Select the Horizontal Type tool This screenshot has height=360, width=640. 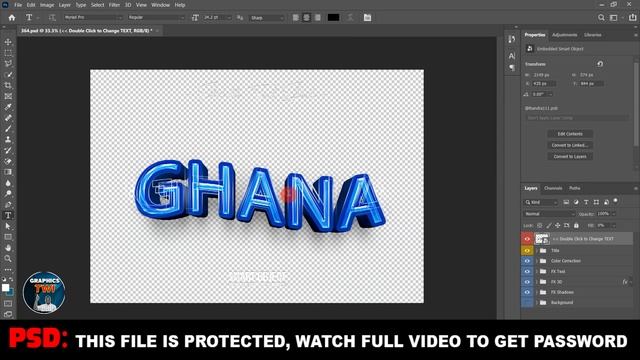click(x=8, y=215)
